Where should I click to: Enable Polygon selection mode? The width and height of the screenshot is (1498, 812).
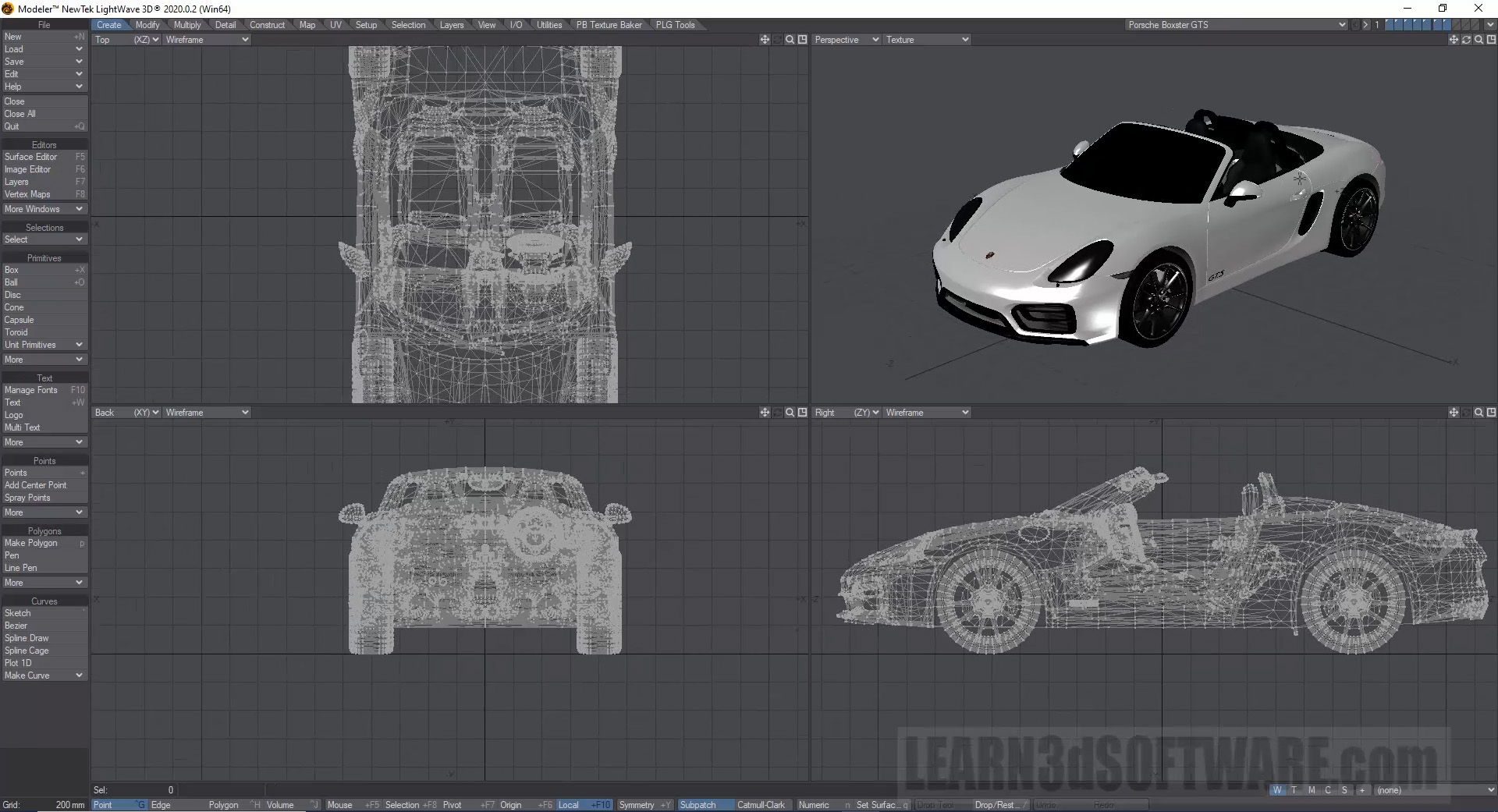coord(223,805)
